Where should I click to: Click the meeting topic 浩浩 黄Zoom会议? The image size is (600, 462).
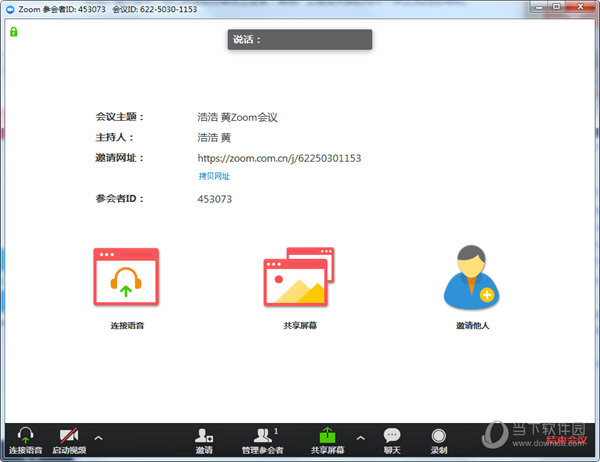click(237, 117)
